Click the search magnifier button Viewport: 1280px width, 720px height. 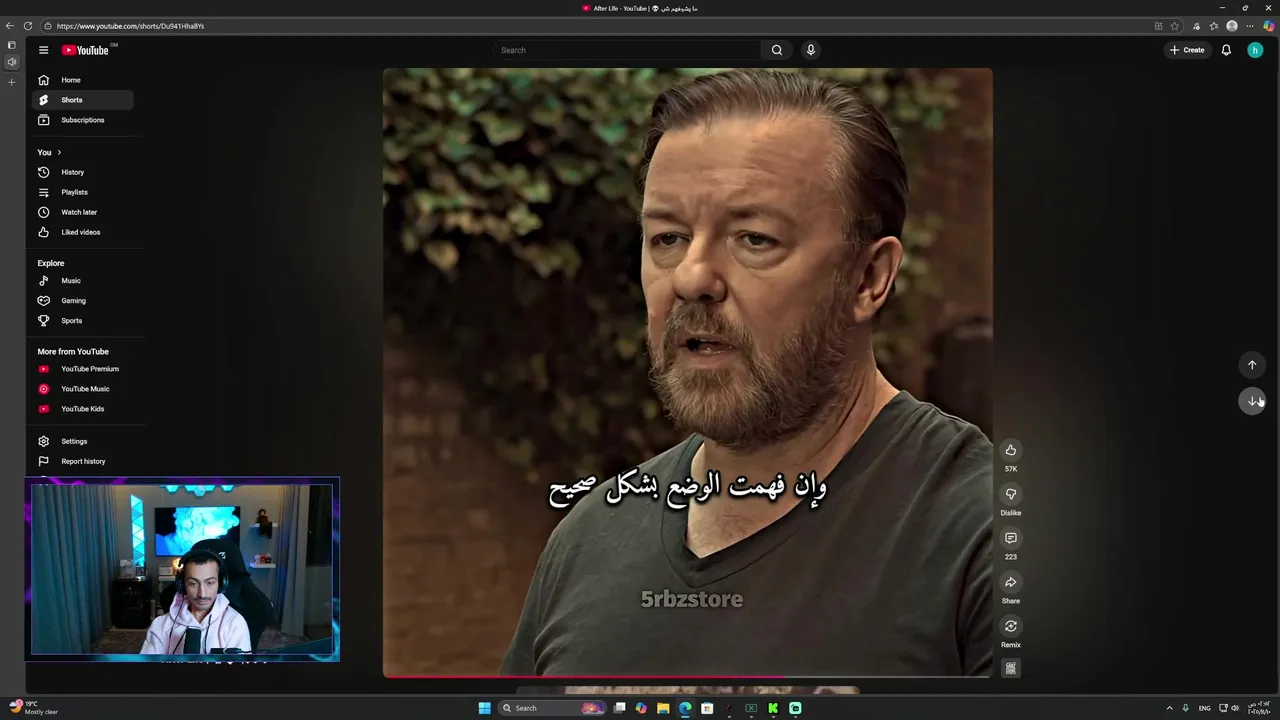[777, 50]
